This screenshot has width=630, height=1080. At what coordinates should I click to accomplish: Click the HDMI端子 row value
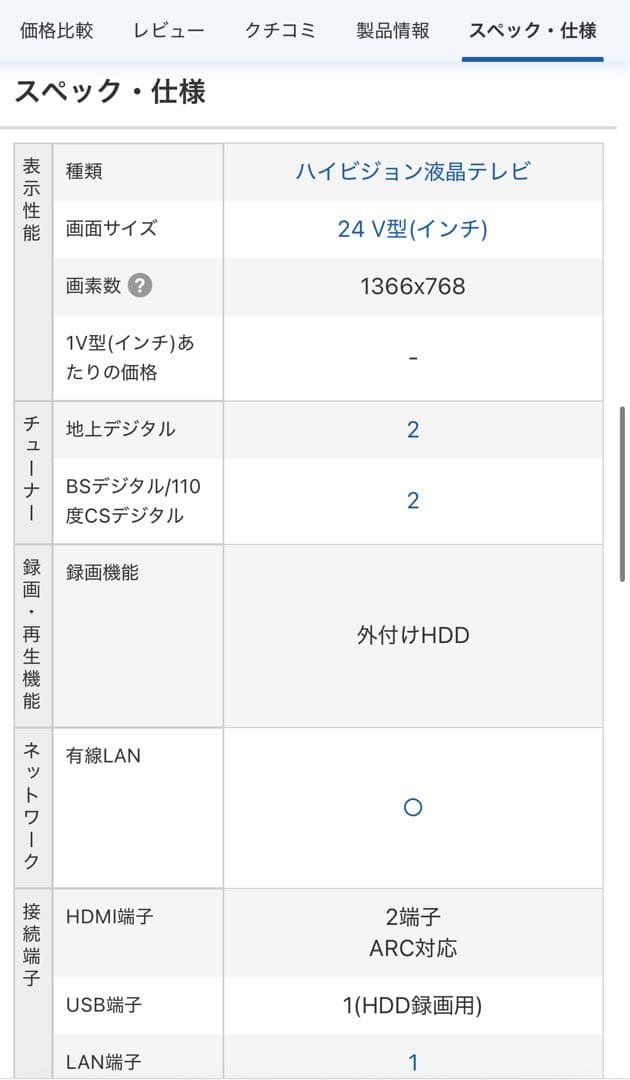click(414, 932)
